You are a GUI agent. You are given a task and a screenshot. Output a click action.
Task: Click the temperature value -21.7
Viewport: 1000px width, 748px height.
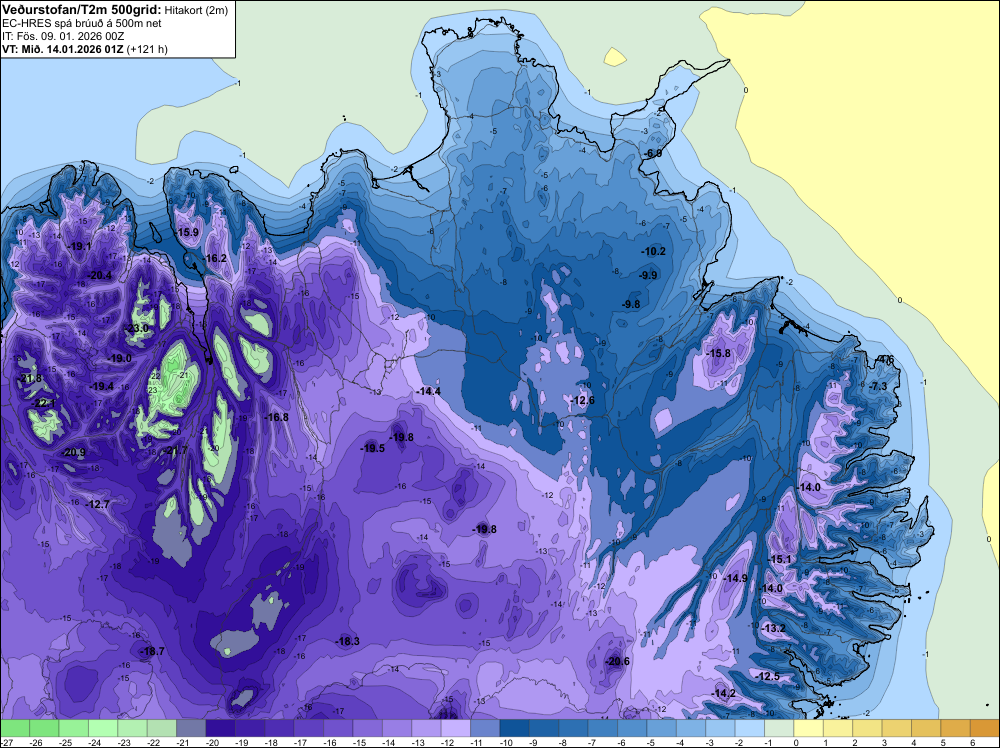(x=177, y=450)
